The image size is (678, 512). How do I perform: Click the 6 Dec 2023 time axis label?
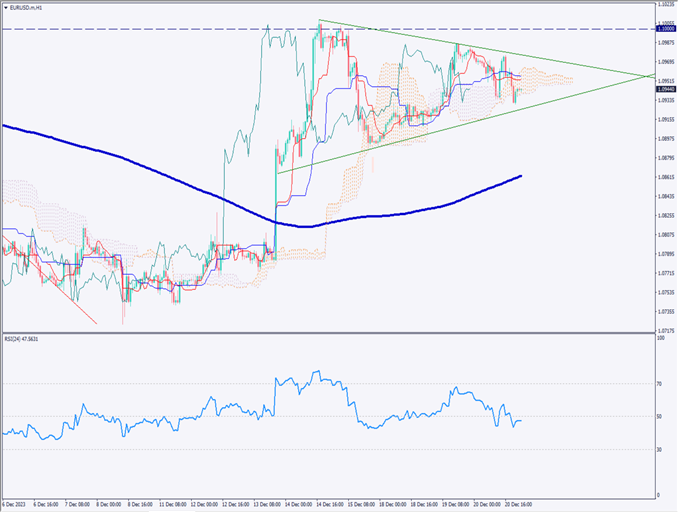pyautogui.click(x=18, y=506)
